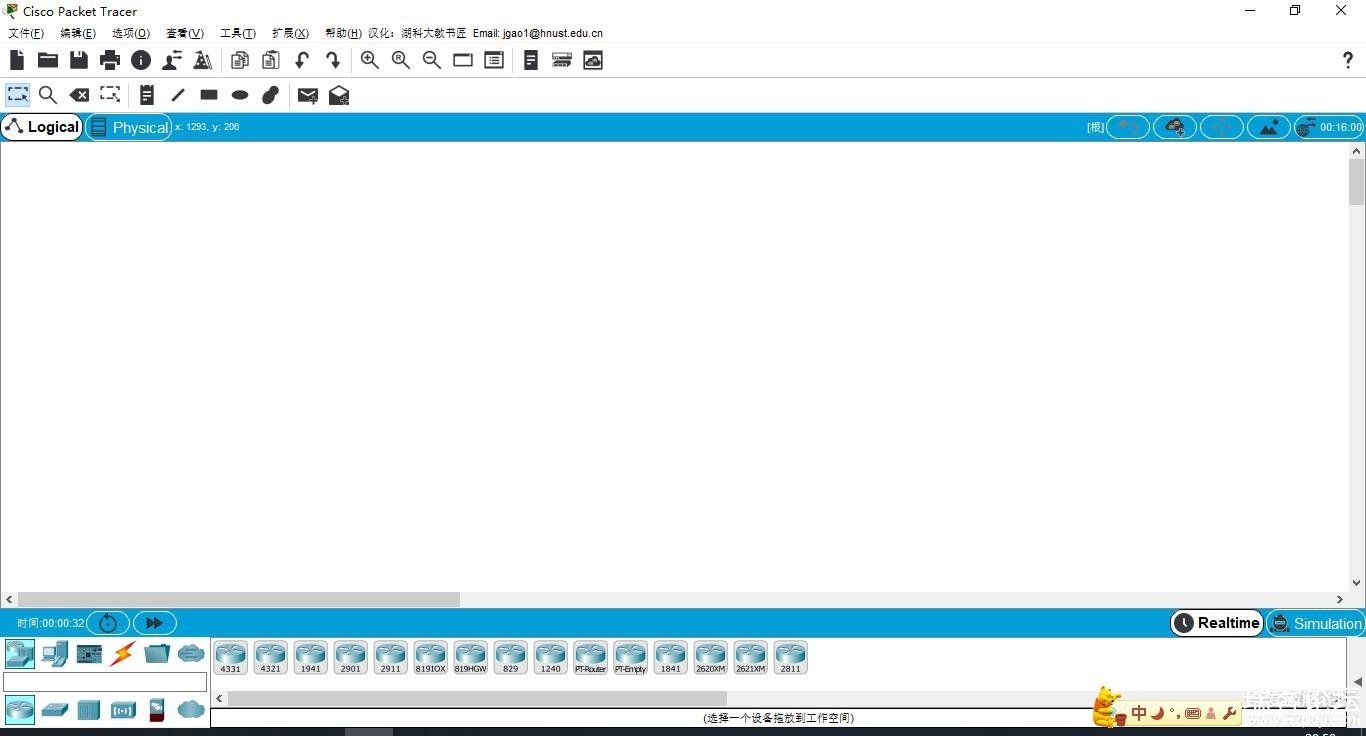This screenshot has width=1366, height=736.
Task: Add a Complex PDU open envelope
Action: [x=339, y=95]
